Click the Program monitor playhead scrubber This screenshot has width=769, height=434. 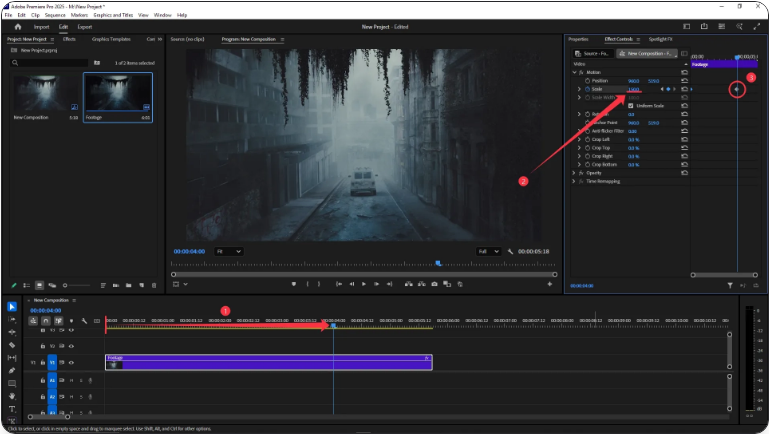pyautogui.click(x=437, y=264)
